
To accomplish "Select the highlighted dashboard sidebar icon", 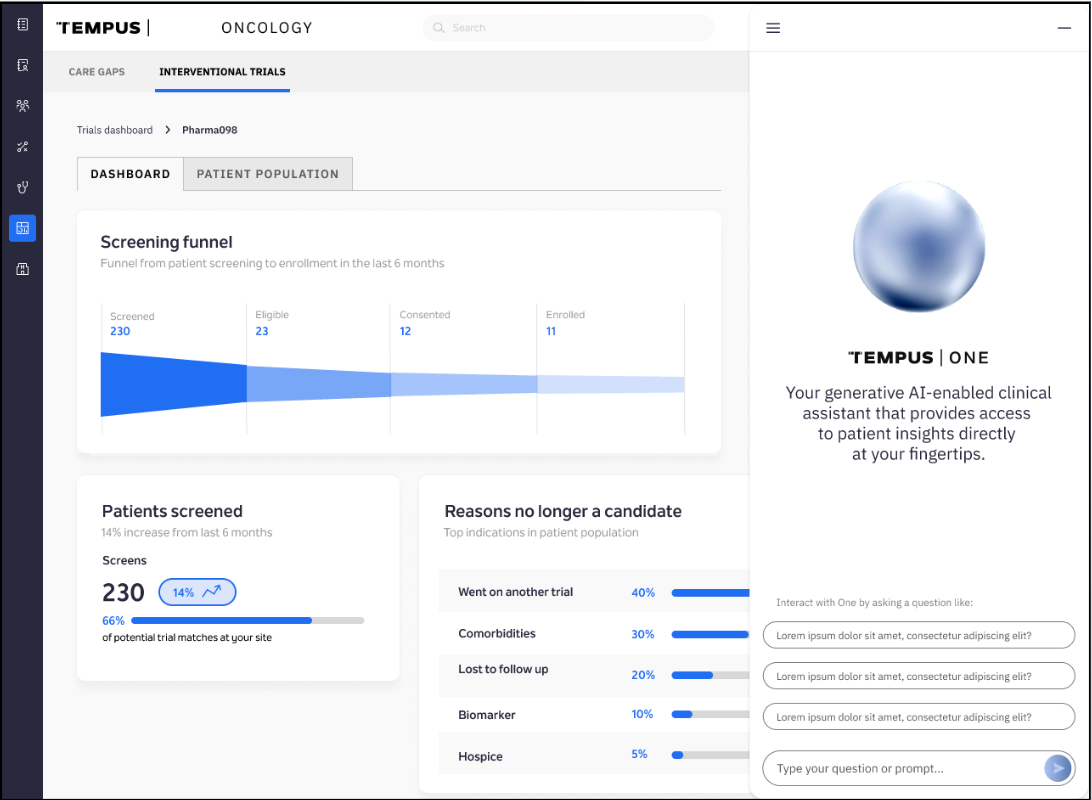I will coord(22,228).
